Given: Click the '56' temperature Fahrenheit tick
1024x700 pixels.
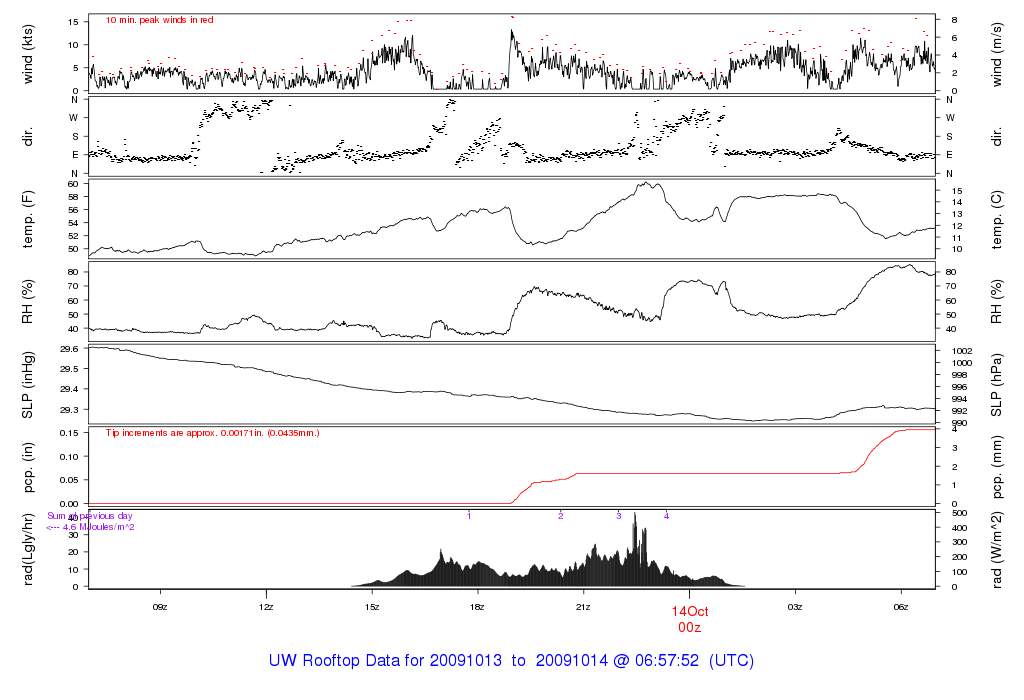Looking at the screenshot, I should coord(73,210).
